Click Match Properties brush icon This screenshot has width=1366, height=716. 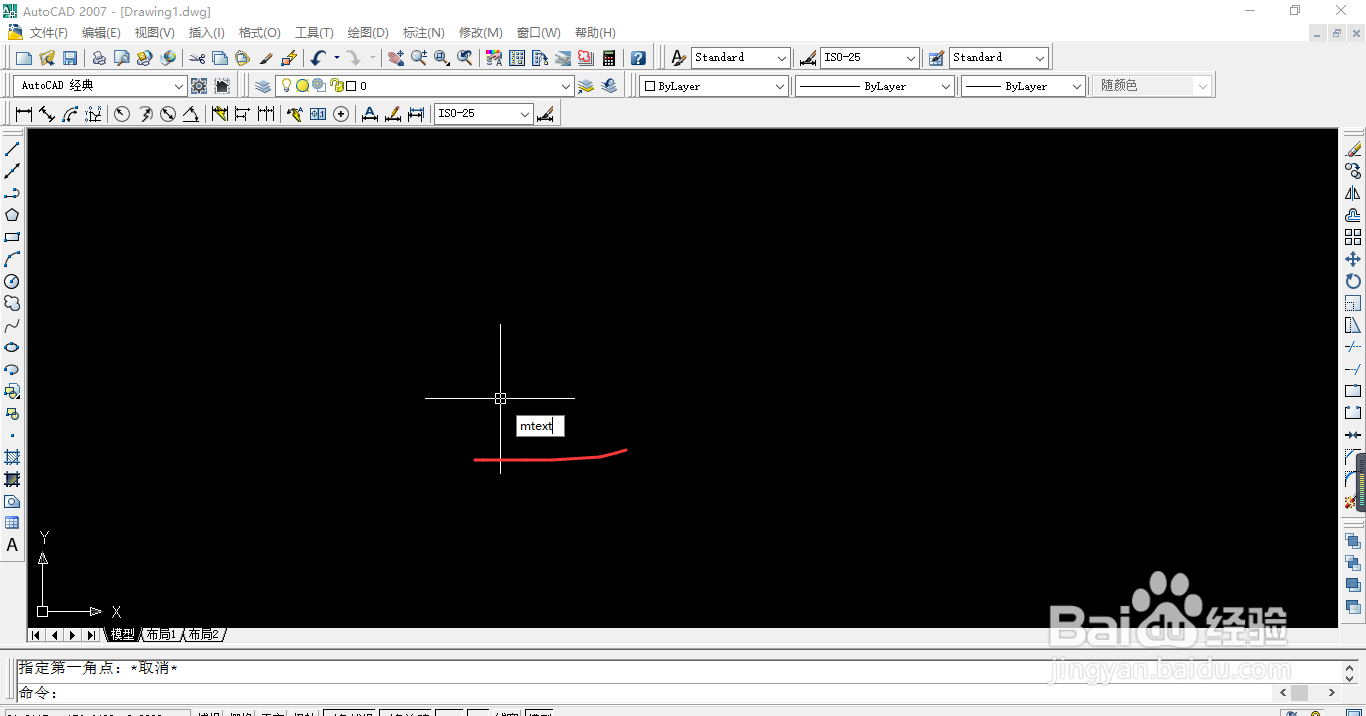click(x=266, y=58)
